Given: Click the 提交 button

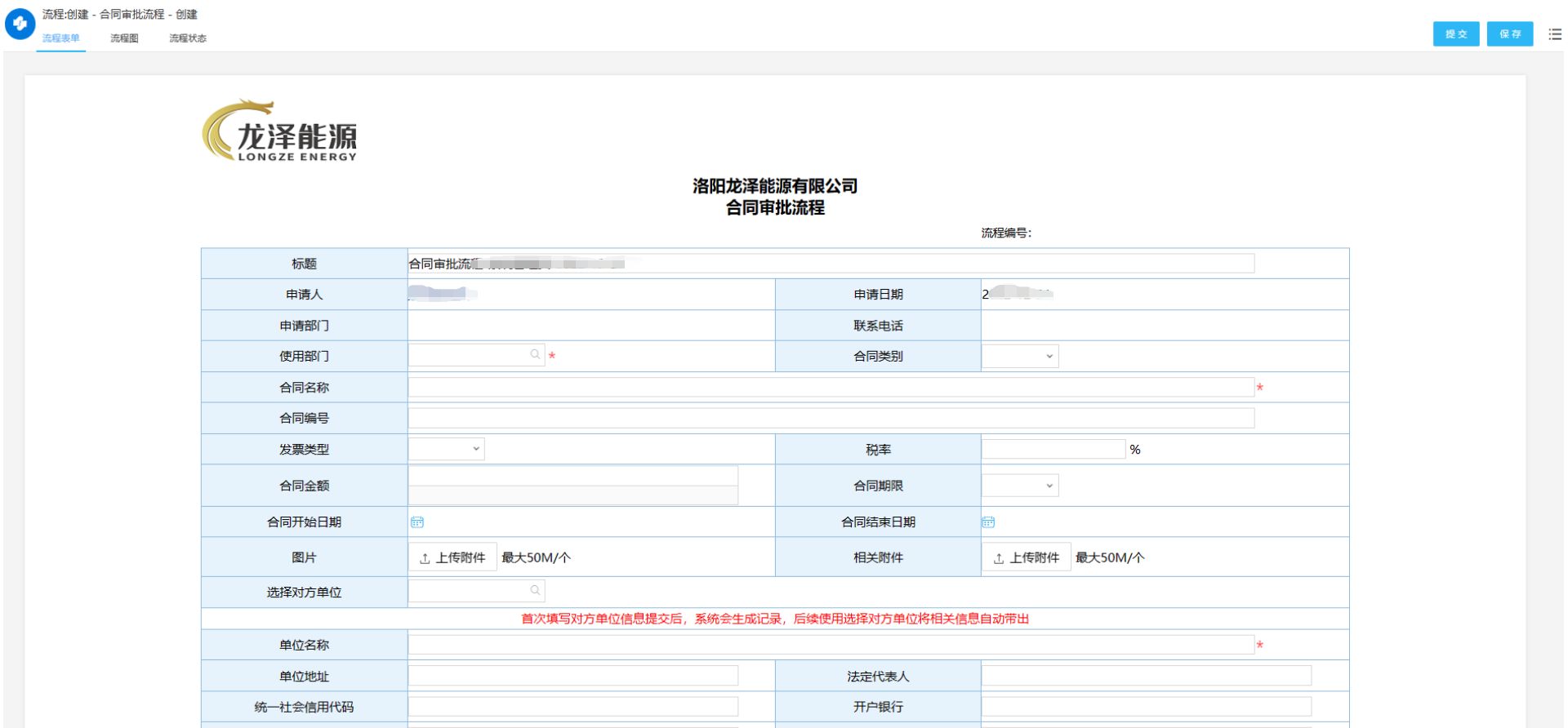Looking at the screenshot, I should tap(1455, 34).
